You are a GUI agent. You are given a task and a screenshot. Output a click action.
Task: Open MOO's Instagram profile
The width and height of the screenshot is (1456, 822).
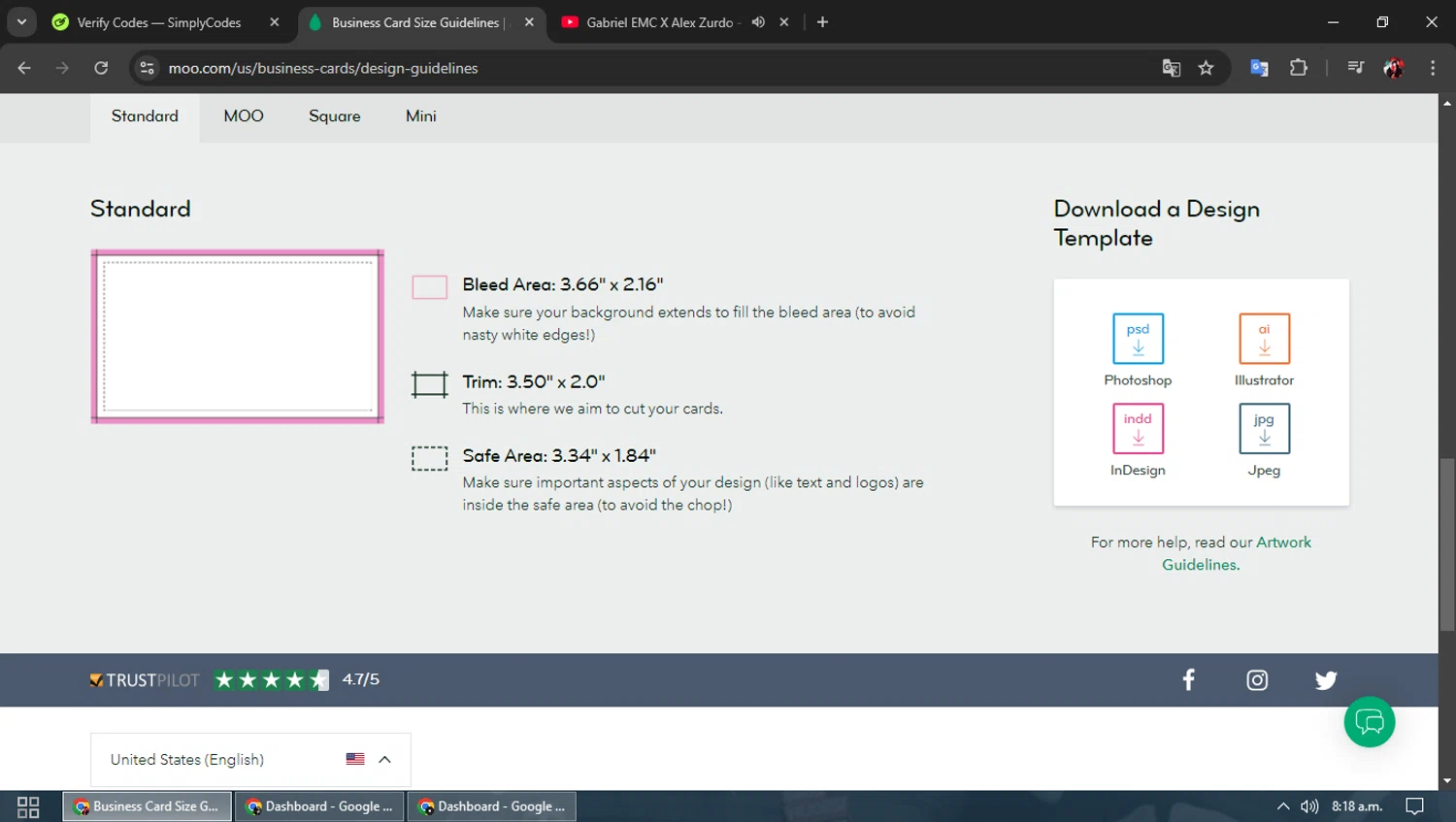click(1257, 680)
